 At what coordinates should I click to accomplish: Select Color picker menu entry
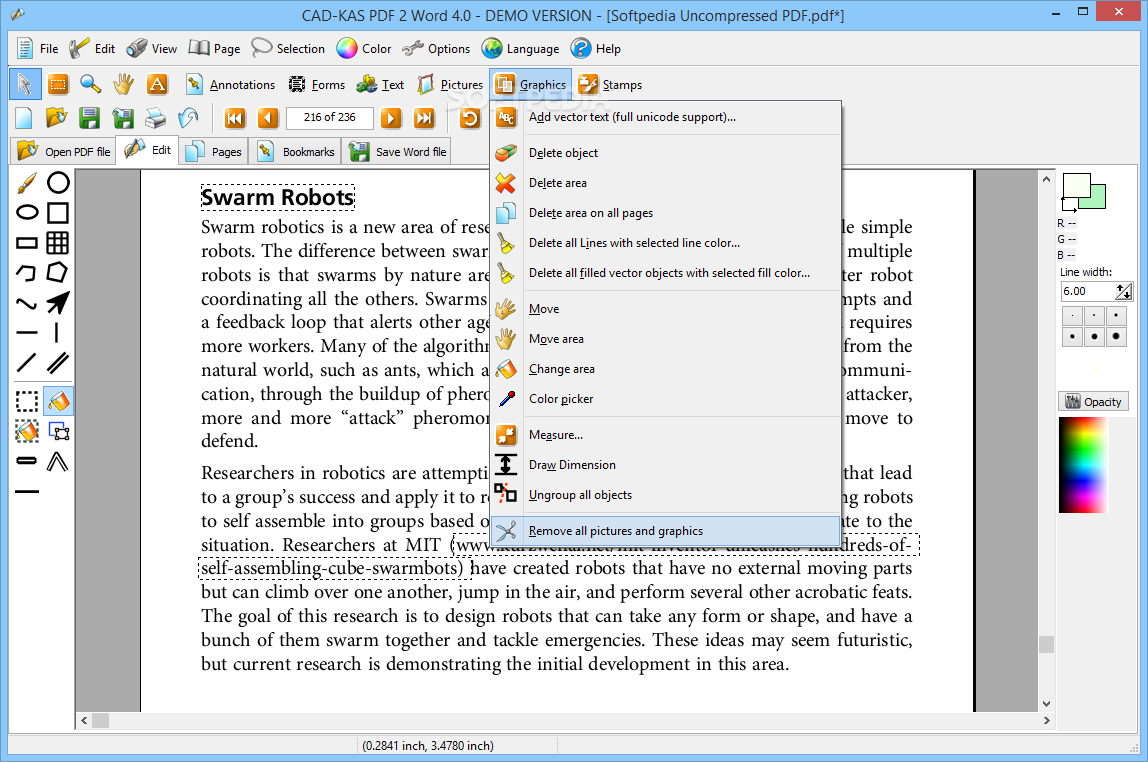point(666,399)
